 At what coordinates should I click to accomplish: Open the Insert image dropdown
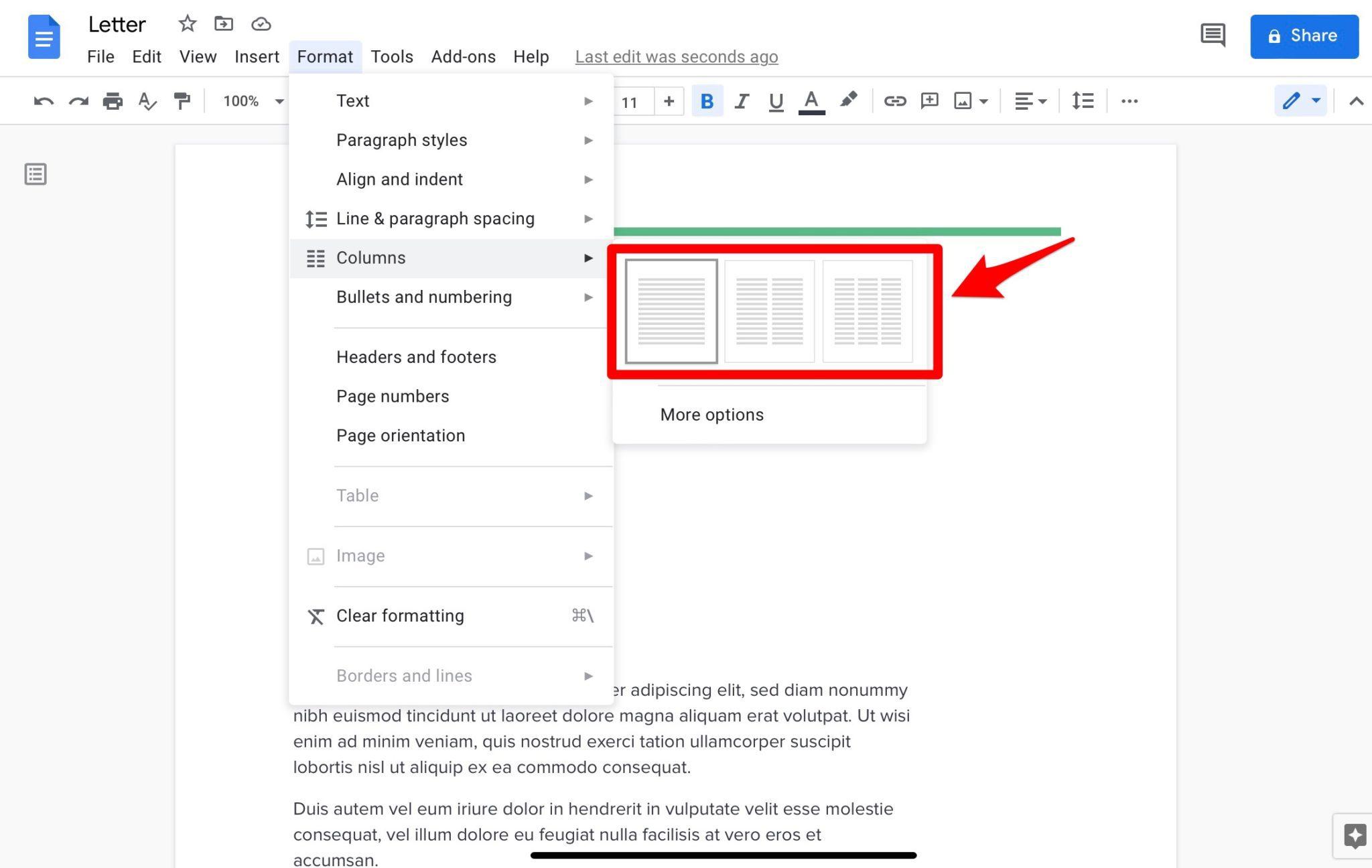pyautogui.click(x=969, y=101)
